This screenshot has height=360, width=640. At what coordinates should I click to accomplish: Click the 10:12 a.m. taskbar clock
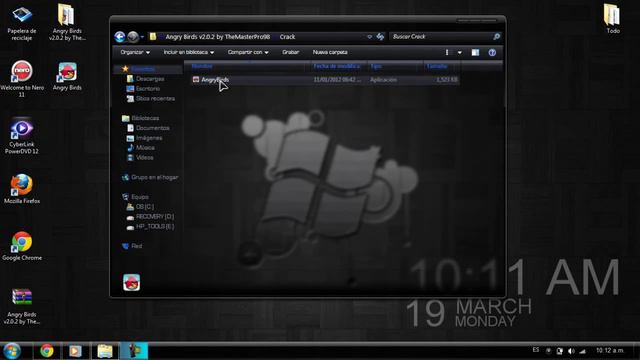(610, 350)
